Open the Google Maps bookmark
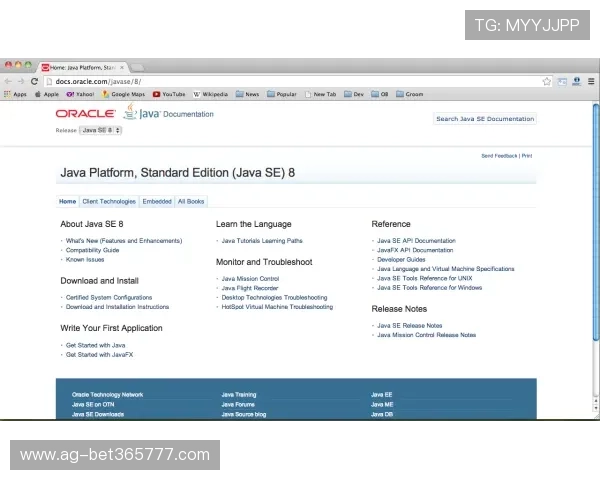600x480 pixels. click(123, 94)
